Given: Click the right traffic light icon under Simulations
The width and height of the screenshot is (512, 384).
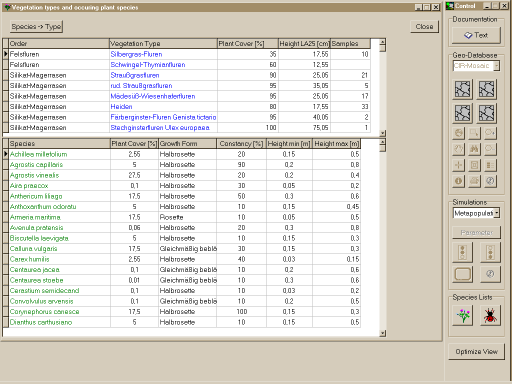Looking at the screenshot, I should (x=490, y=252).
